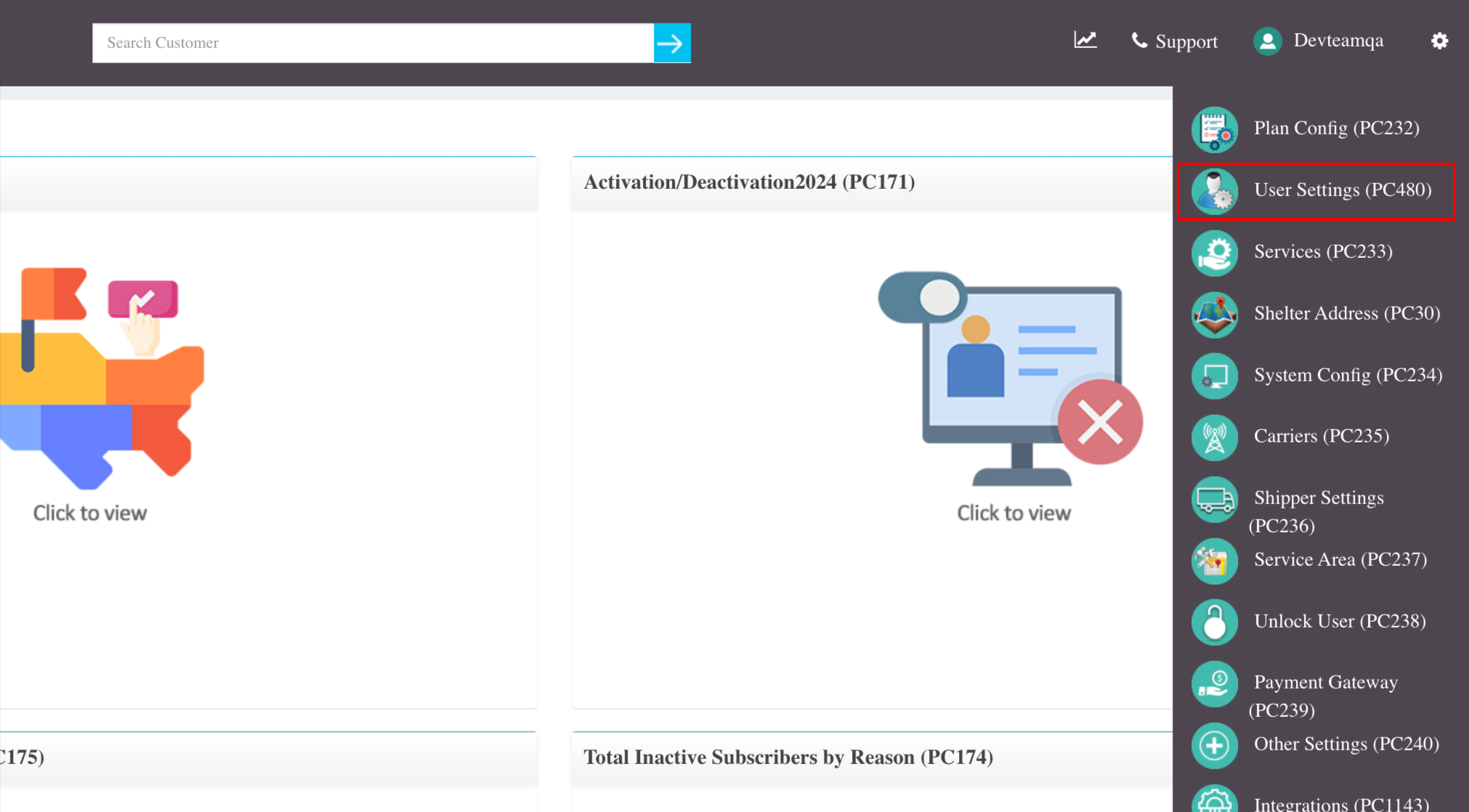This screenshot has width=1469, height=812.
Task: Open User Settings (PC480) menu item
Action: 1343,190
